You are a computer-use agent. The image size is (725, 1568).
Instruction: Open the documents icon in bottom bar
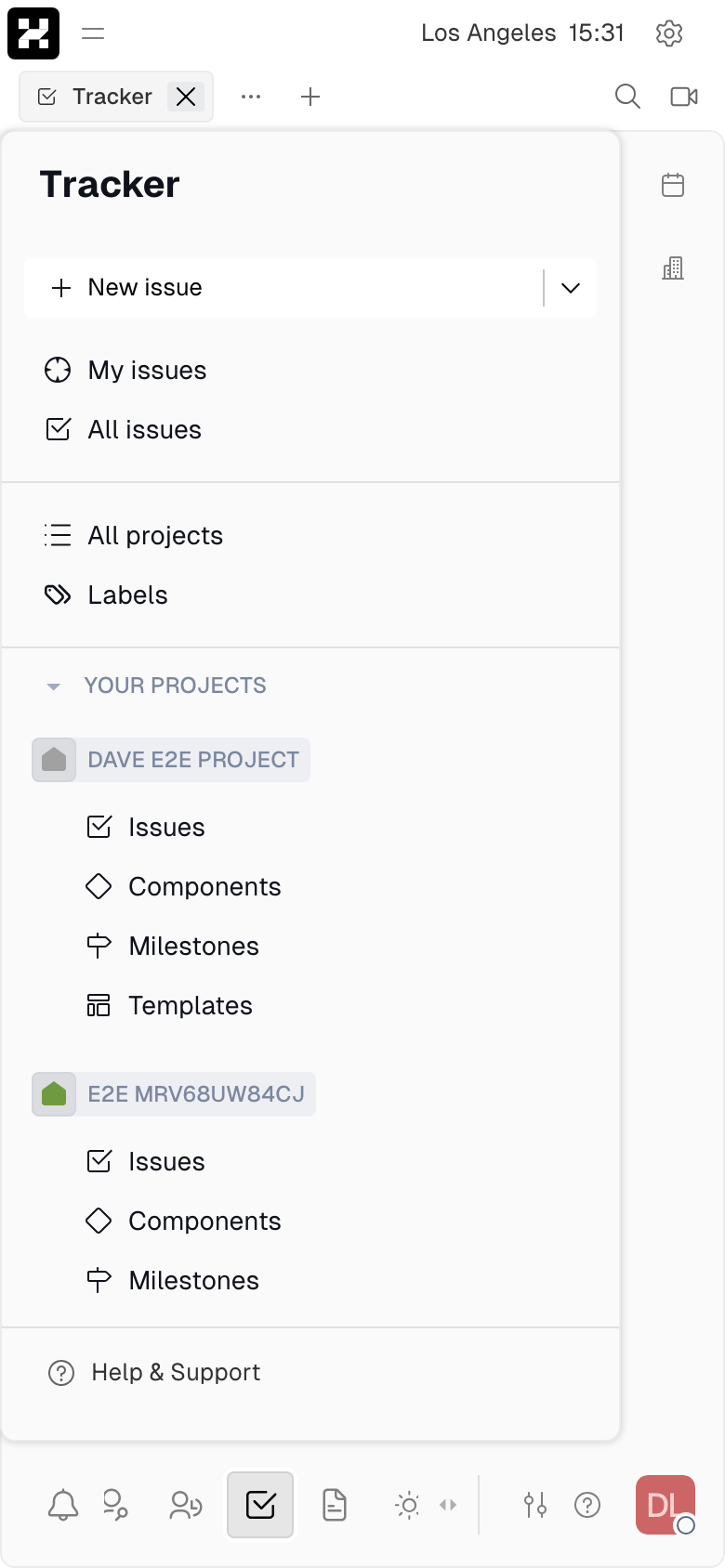click(335, 1505)
